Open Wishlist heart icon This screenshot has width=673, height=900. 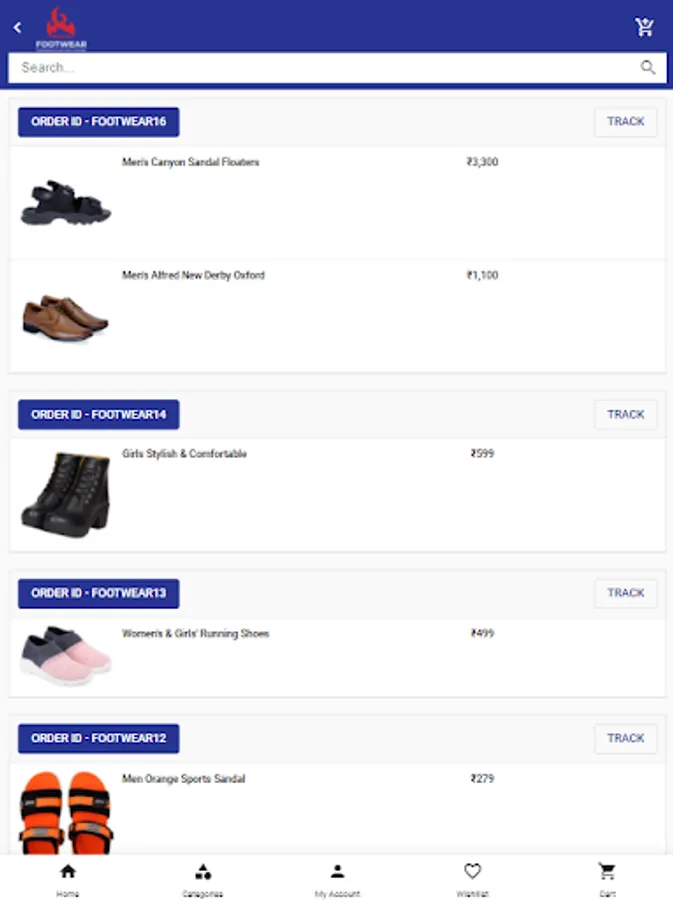[472, 878]
